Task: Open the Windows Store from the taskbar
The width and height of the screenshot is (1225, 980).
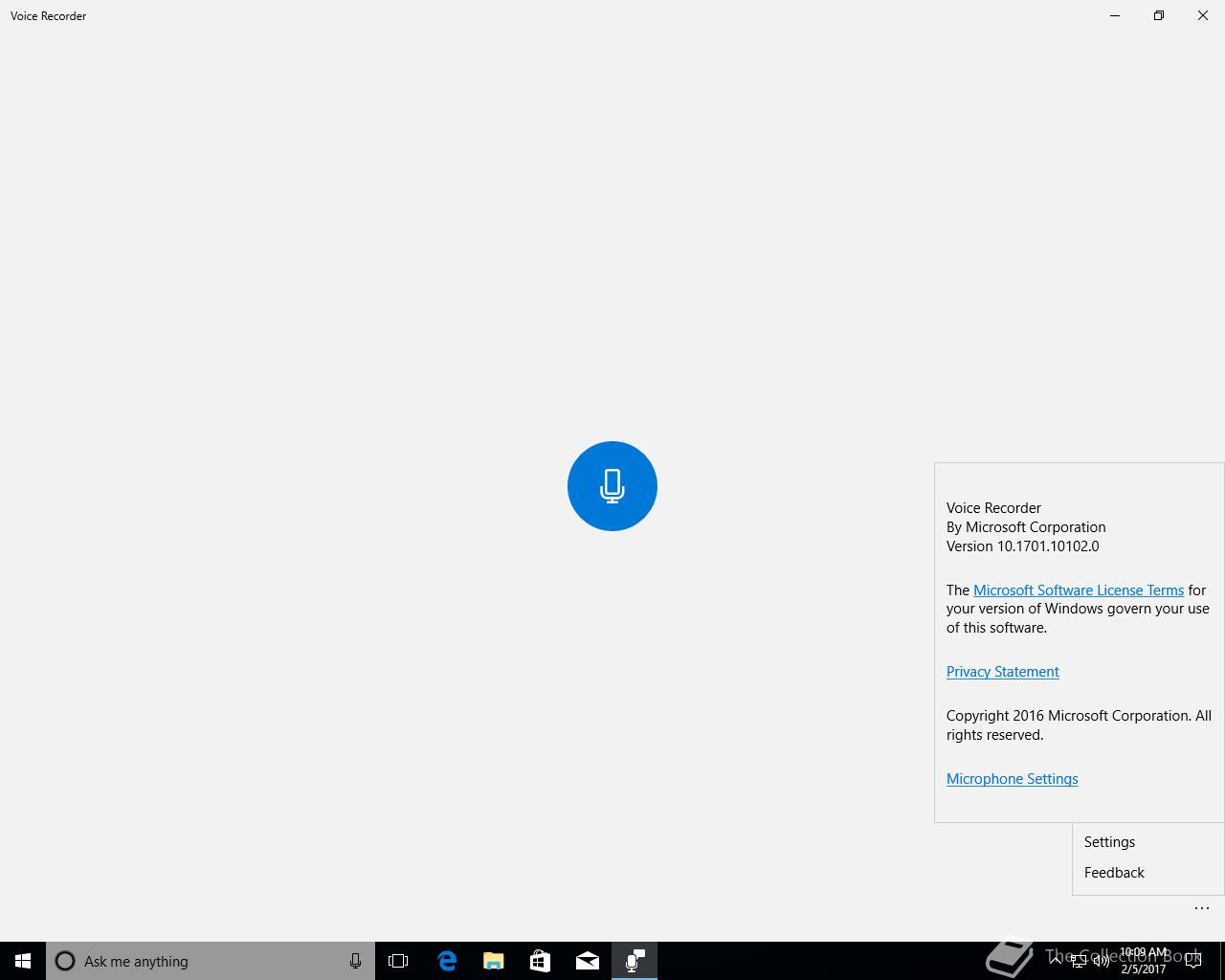Action: click(x=540, y=961)
